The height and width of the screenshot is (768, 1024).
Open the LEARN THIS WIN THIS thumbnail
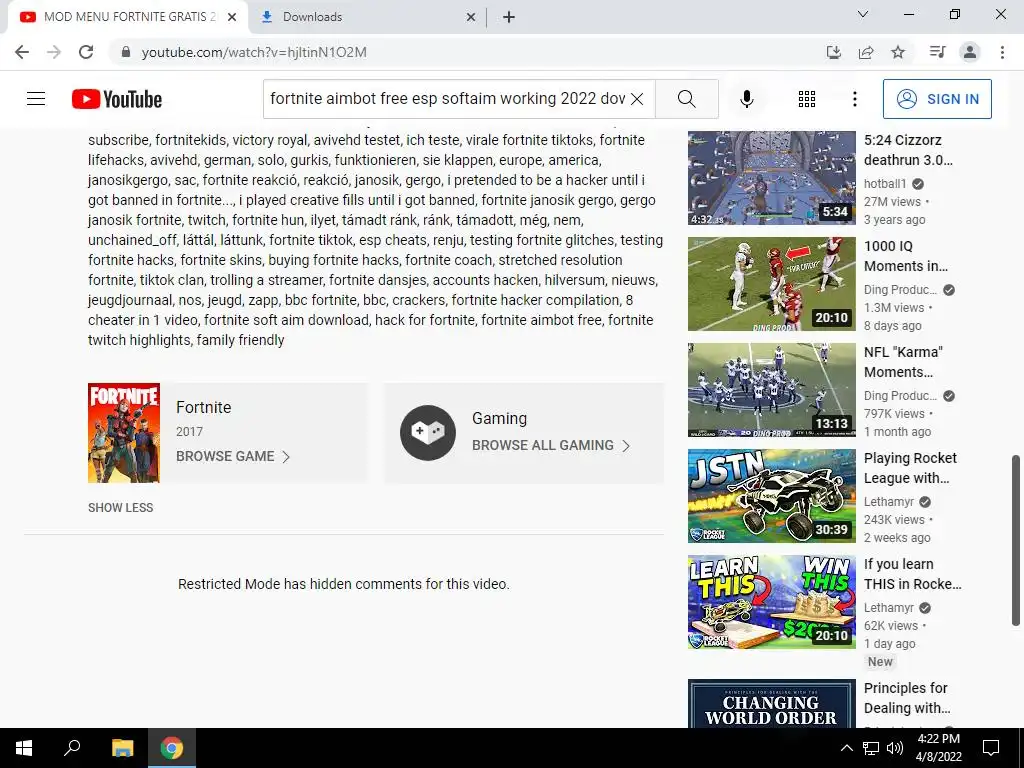coord(771,601)
